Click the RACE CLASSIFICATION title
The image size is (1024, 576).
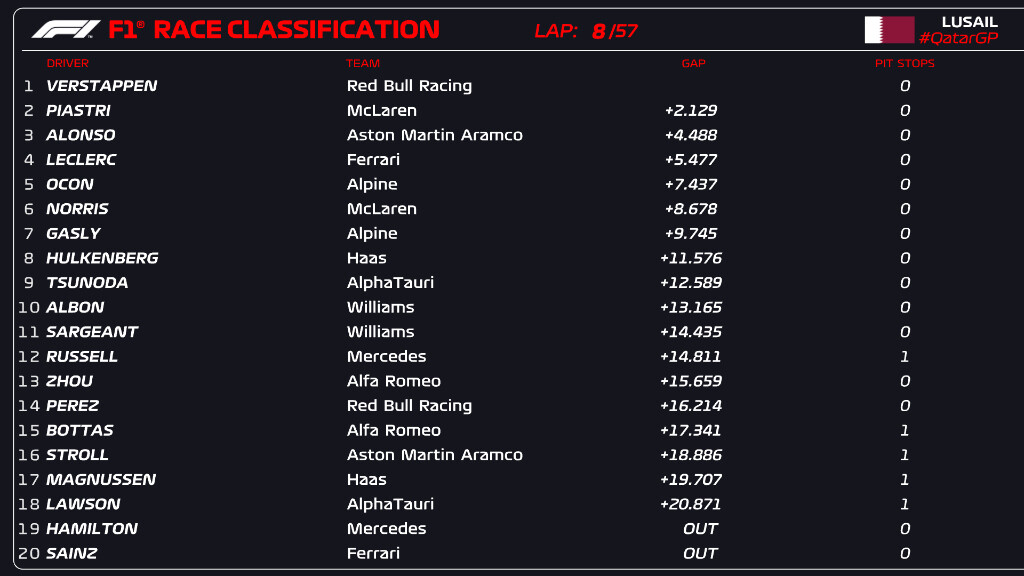click(x=296, y=29)
